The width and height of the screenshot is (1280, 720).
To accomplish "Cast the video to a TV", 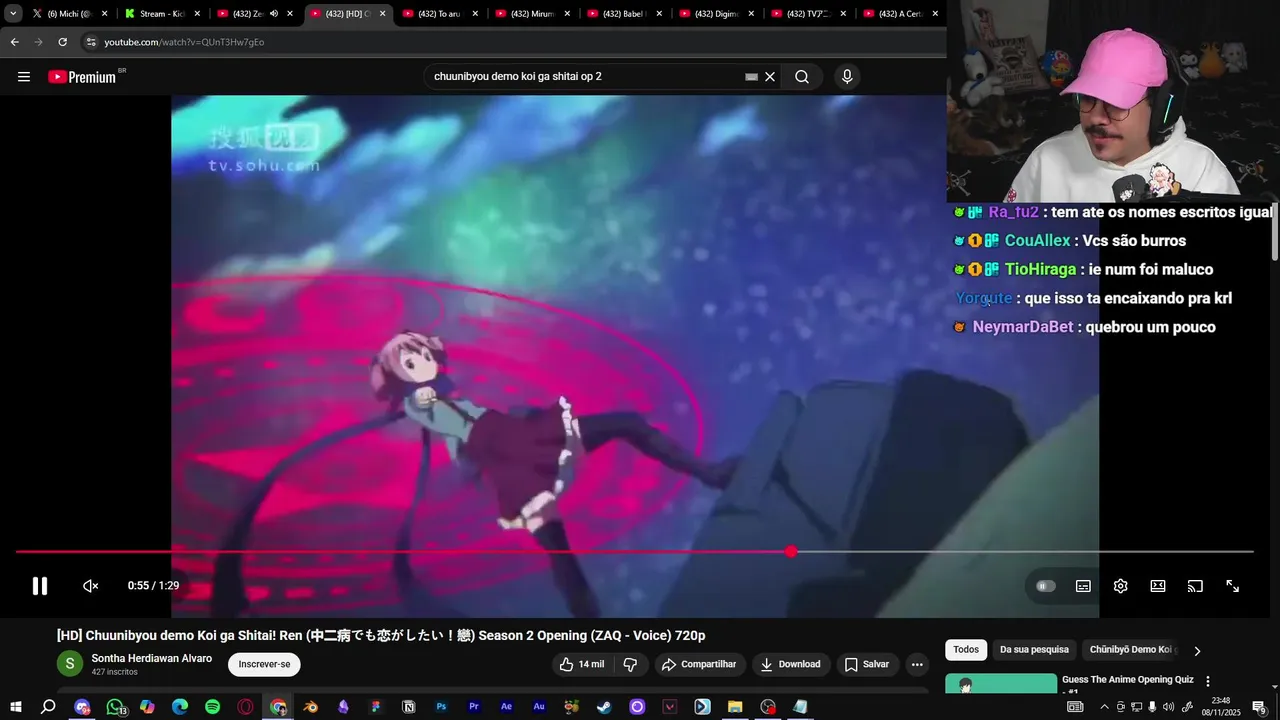I will pyautogui.click(x=1195, y=586).
